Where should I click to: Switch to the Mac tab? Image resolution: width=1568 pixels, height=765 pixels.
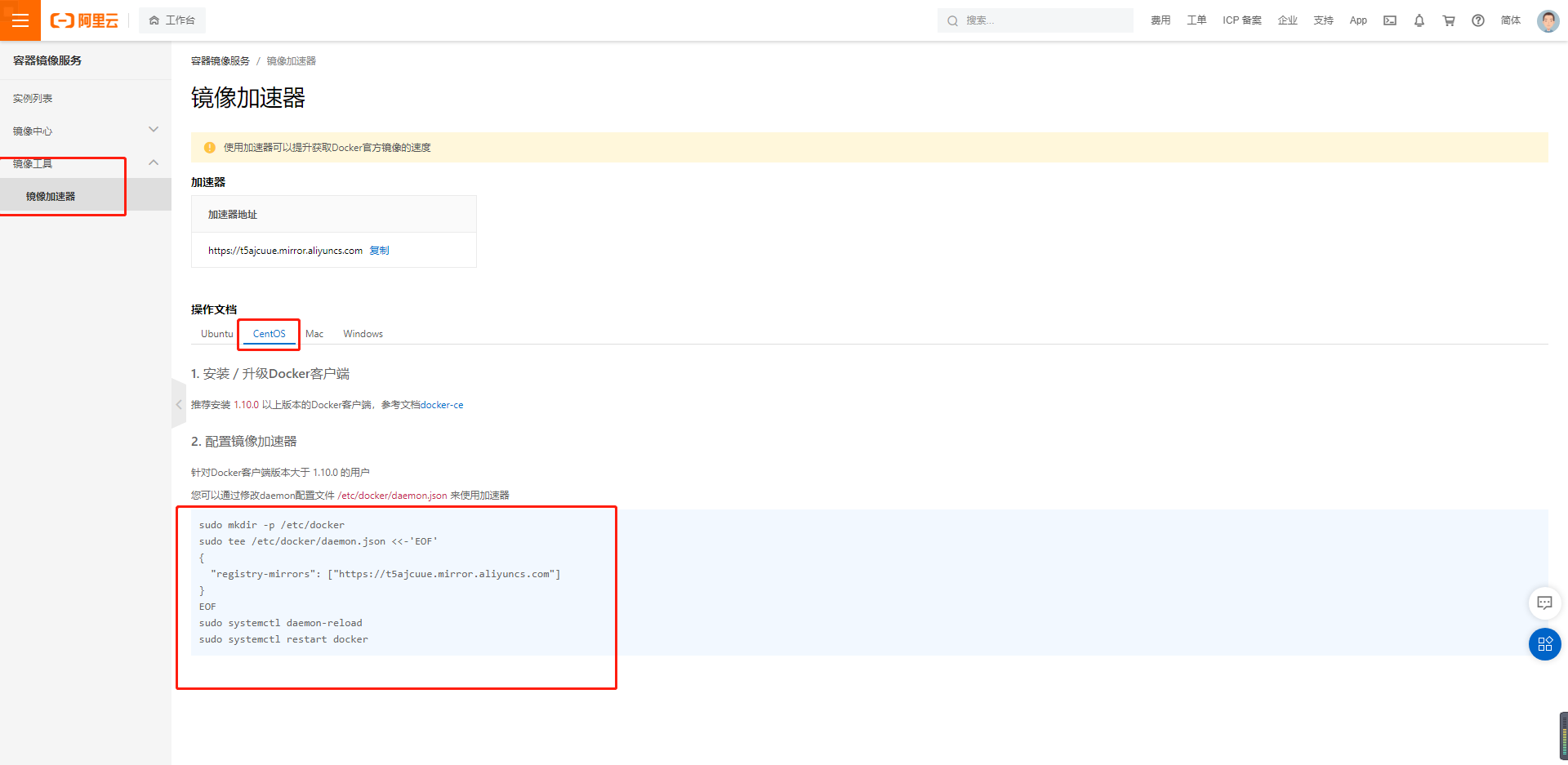(314, 334)
